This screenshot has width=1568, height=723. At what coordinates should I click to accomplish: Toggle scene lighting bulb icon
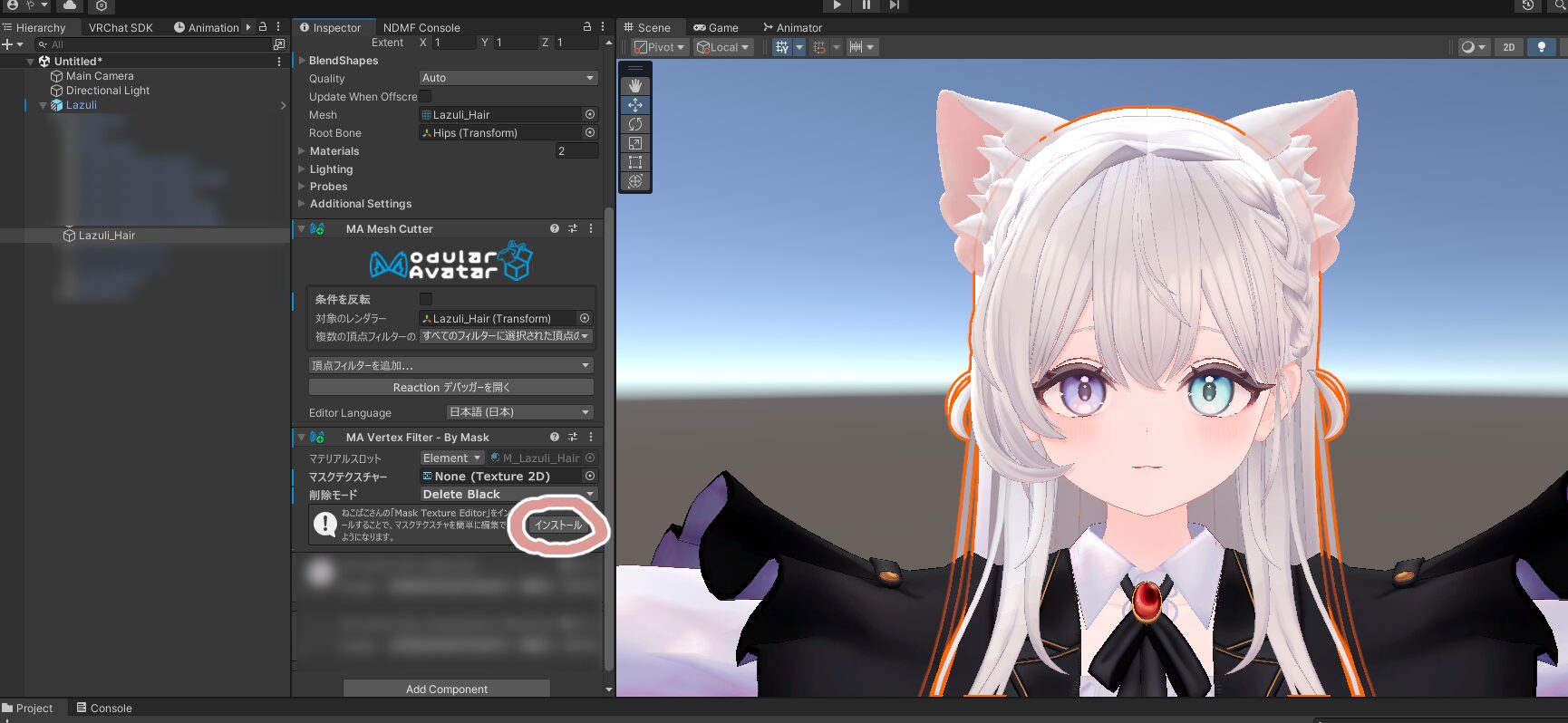(x=1541, y=47)
